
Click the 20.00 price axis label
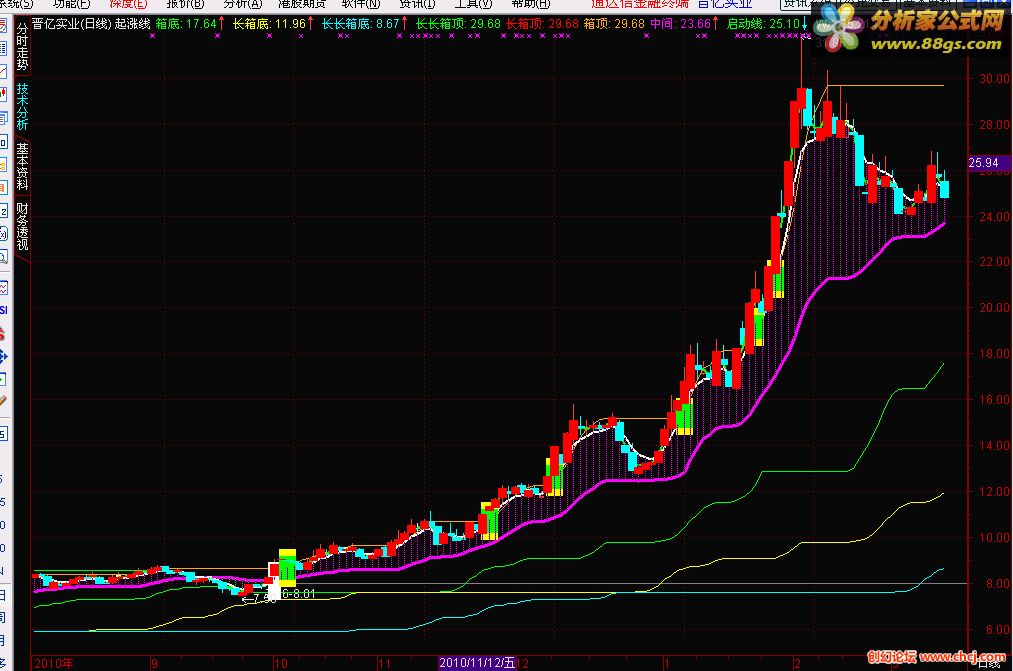click(994, 307)
